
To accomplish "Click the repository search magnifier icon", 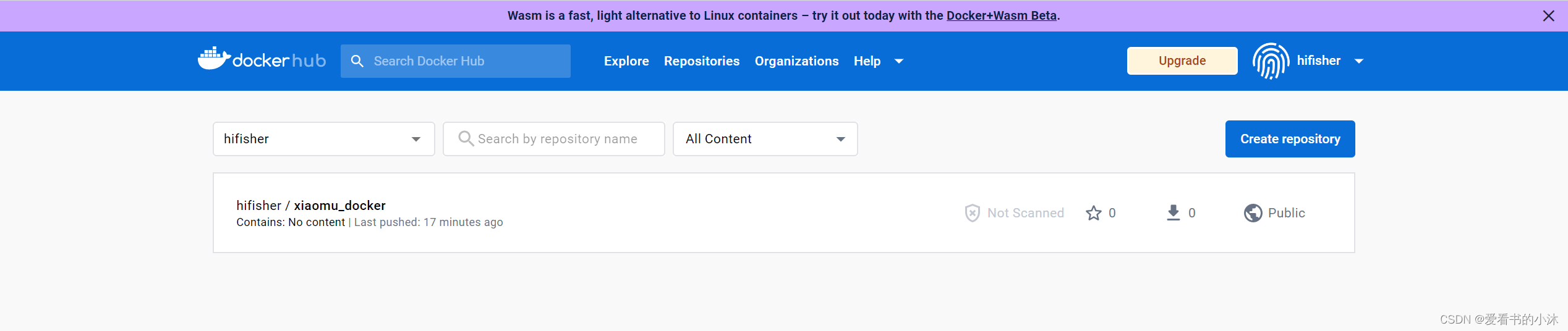I will (x=466, y=139).
